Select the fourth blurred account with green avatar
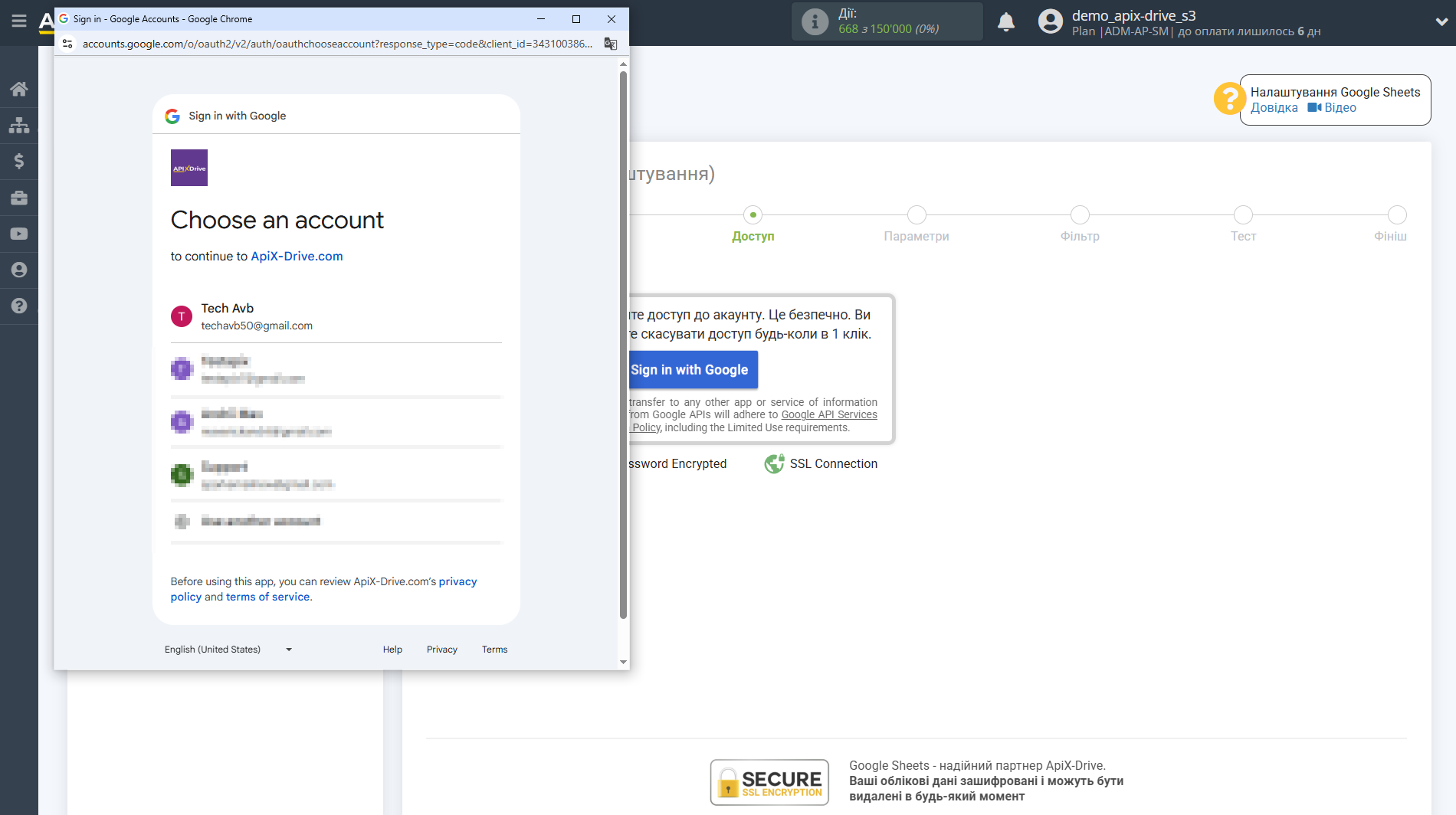The width and height of the screenshot is (1456, 815). 336,475
